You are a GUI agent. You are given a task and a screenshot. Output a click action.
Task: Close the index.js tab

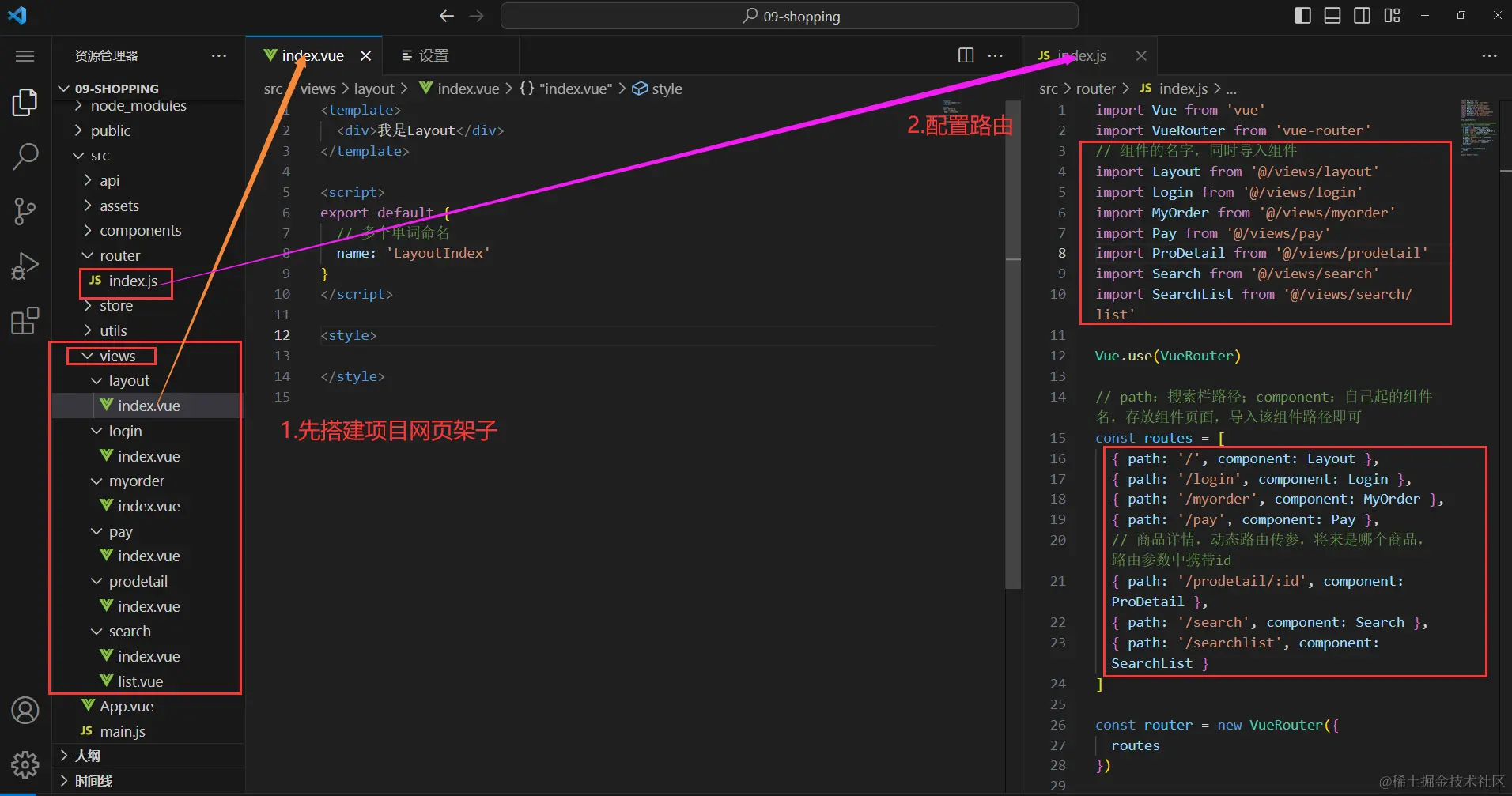1141,55
